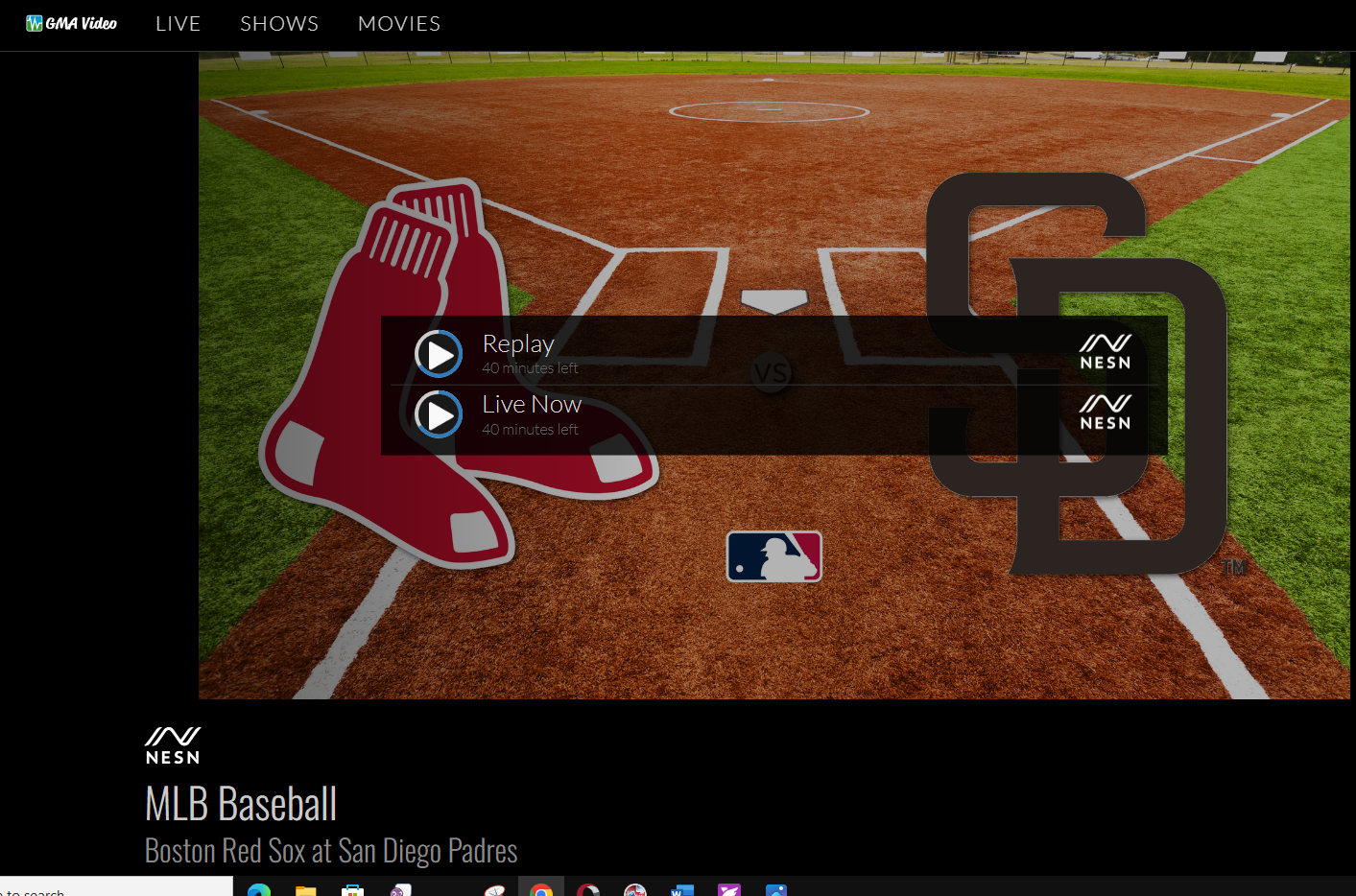
Task: Open Microsoft Store from the taskbar
Action: (x=353, y=889)
